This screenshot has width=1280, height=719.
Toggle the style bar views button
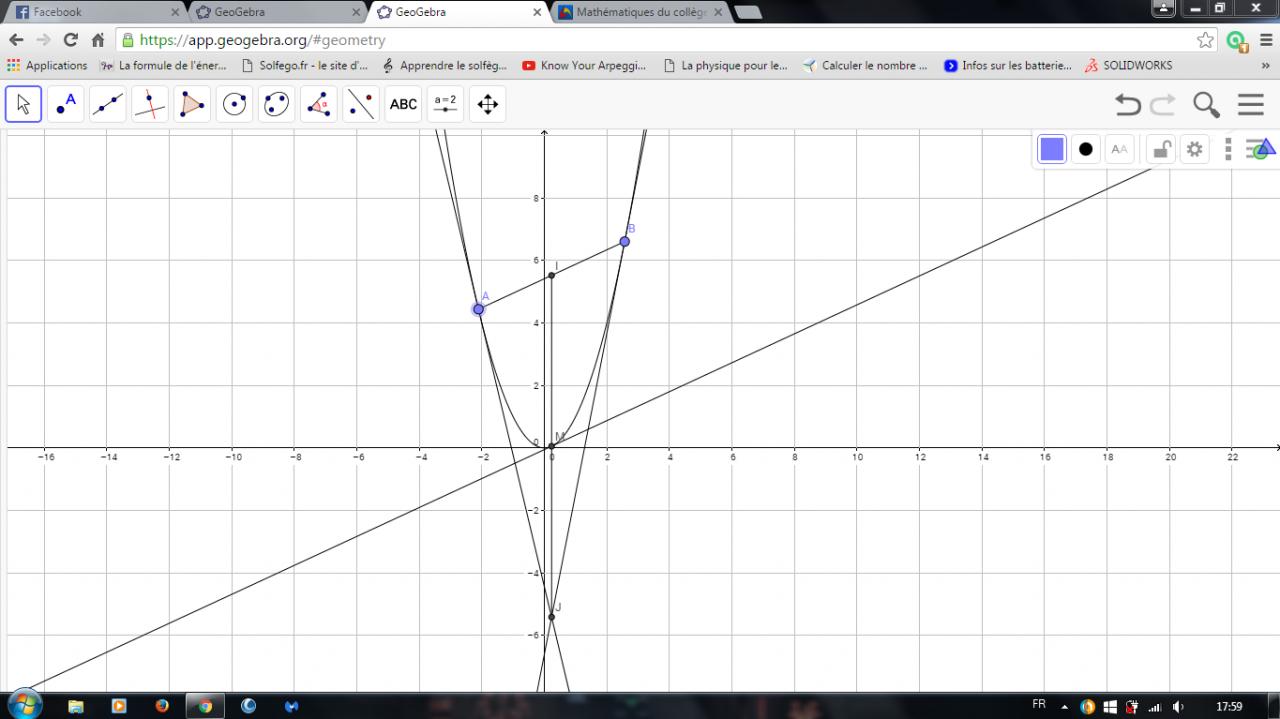coord(1260,149)
